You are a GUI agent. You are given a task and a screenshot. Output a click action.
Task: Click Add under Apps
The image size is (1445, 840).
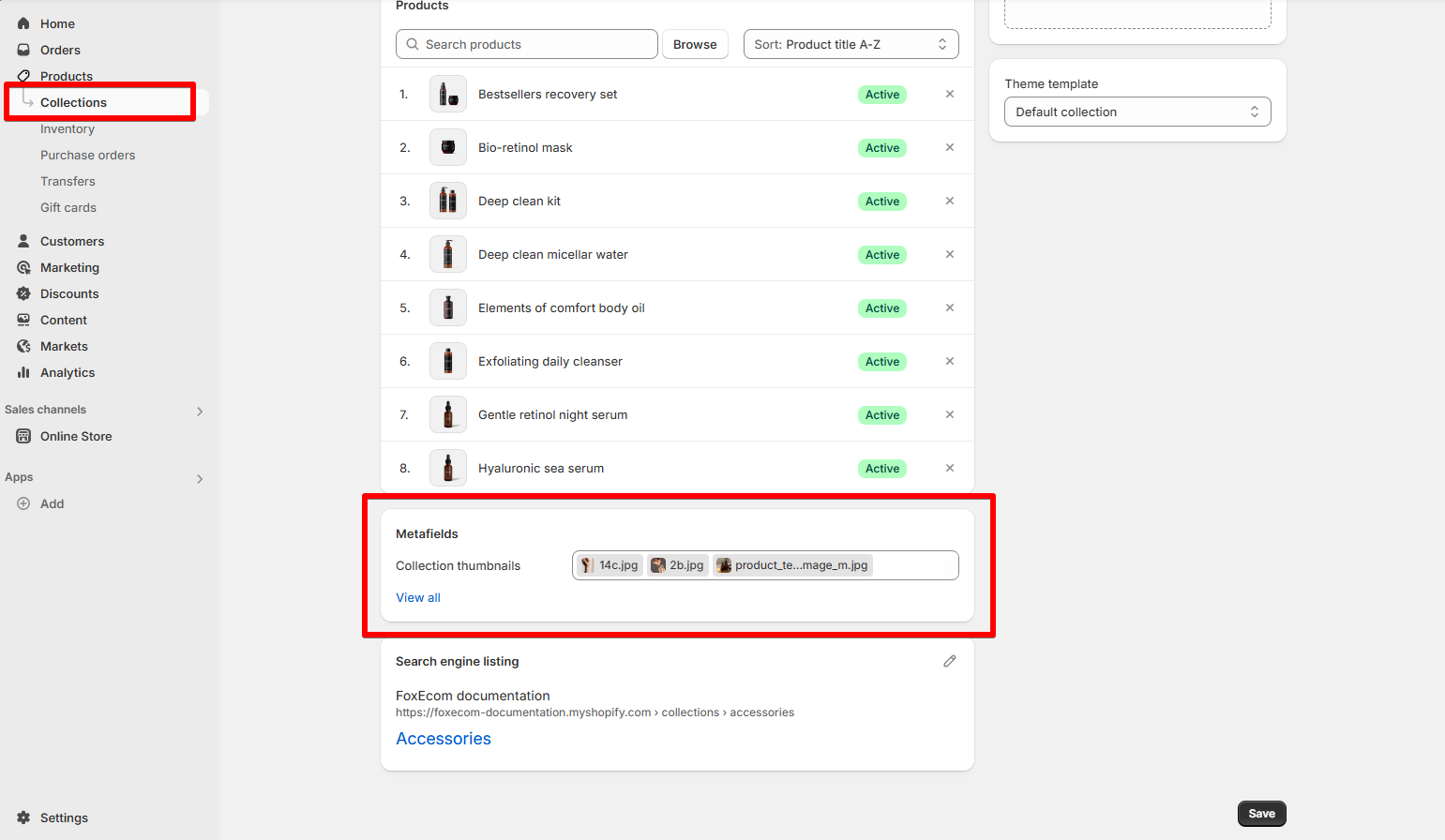52,503
